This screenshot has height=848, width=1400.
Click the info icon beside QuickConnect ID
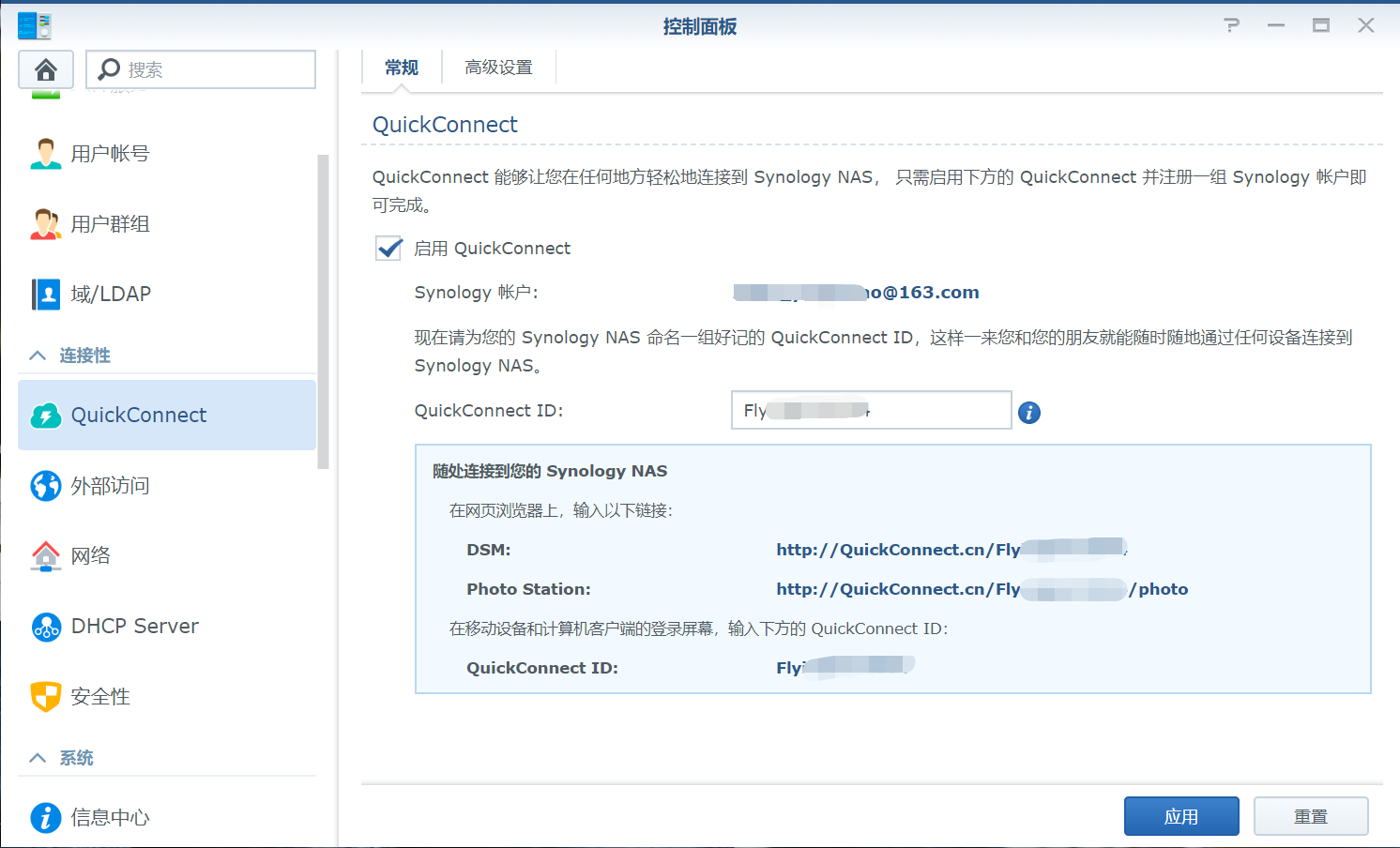tap(1029, 413)
